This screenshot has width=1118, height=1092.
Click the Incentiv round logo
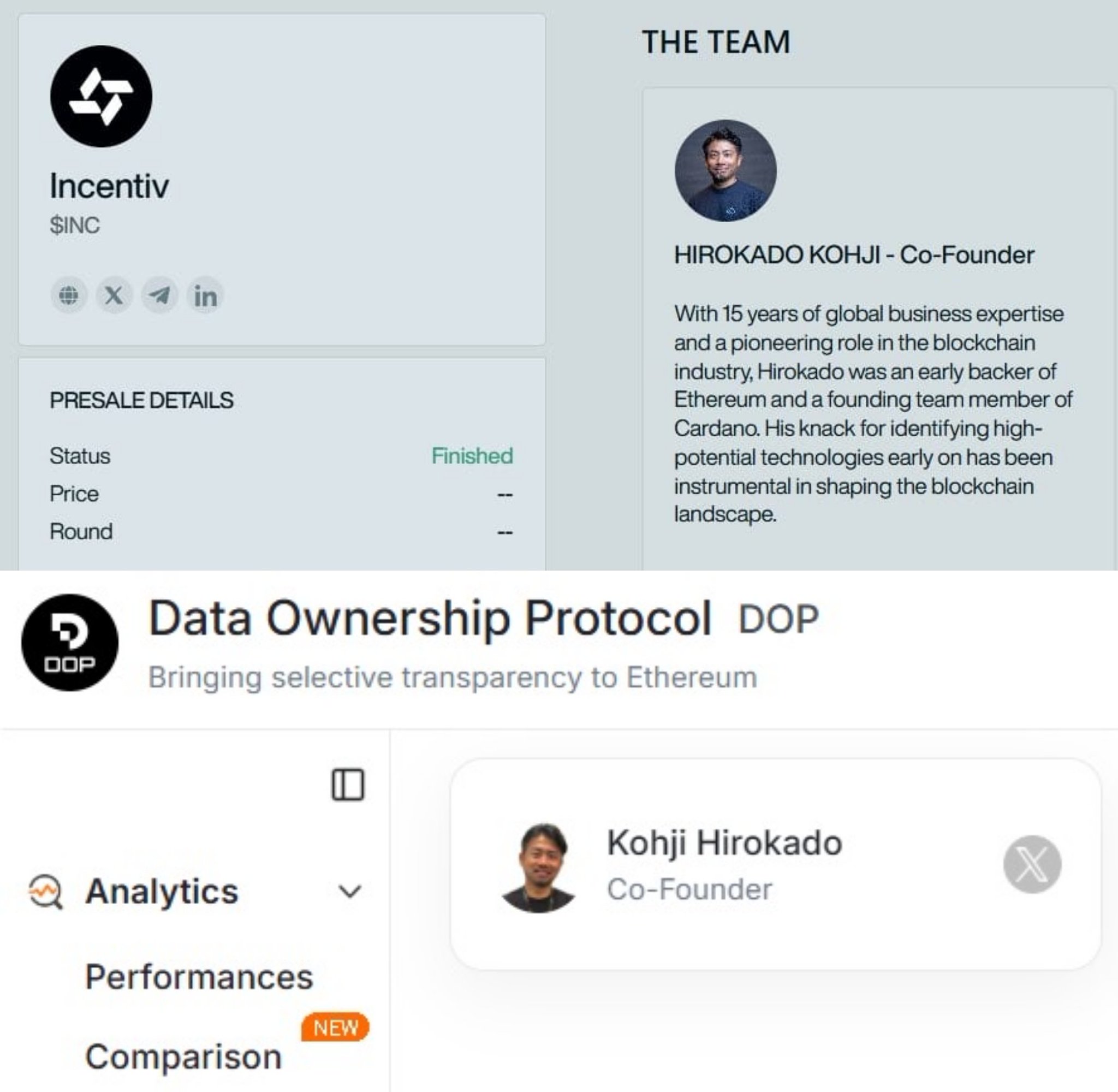(x=102, y=96)
